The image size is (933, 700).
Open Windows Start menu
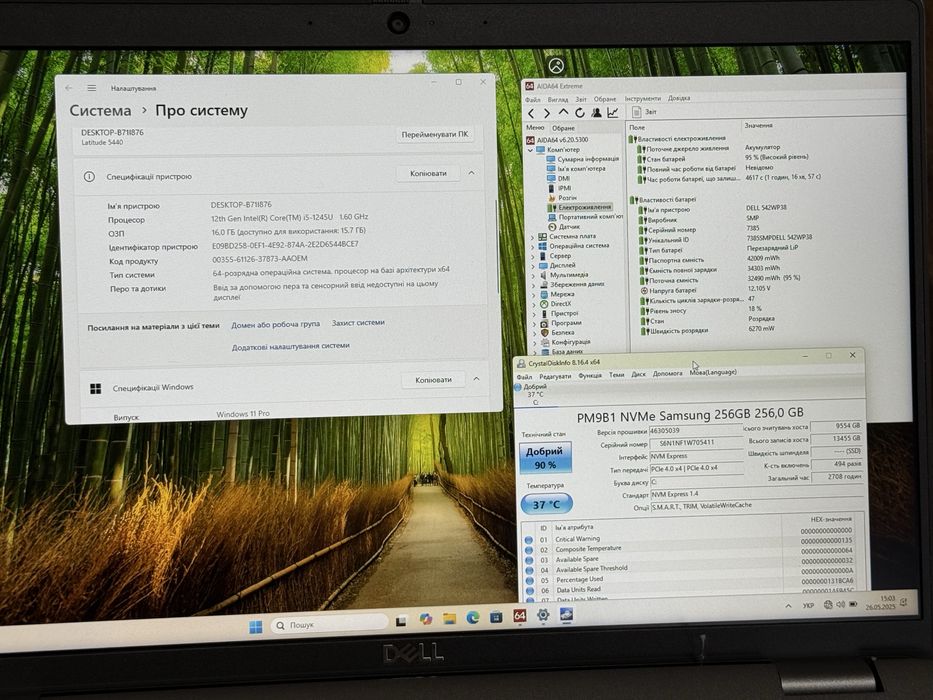coord(256,626)
